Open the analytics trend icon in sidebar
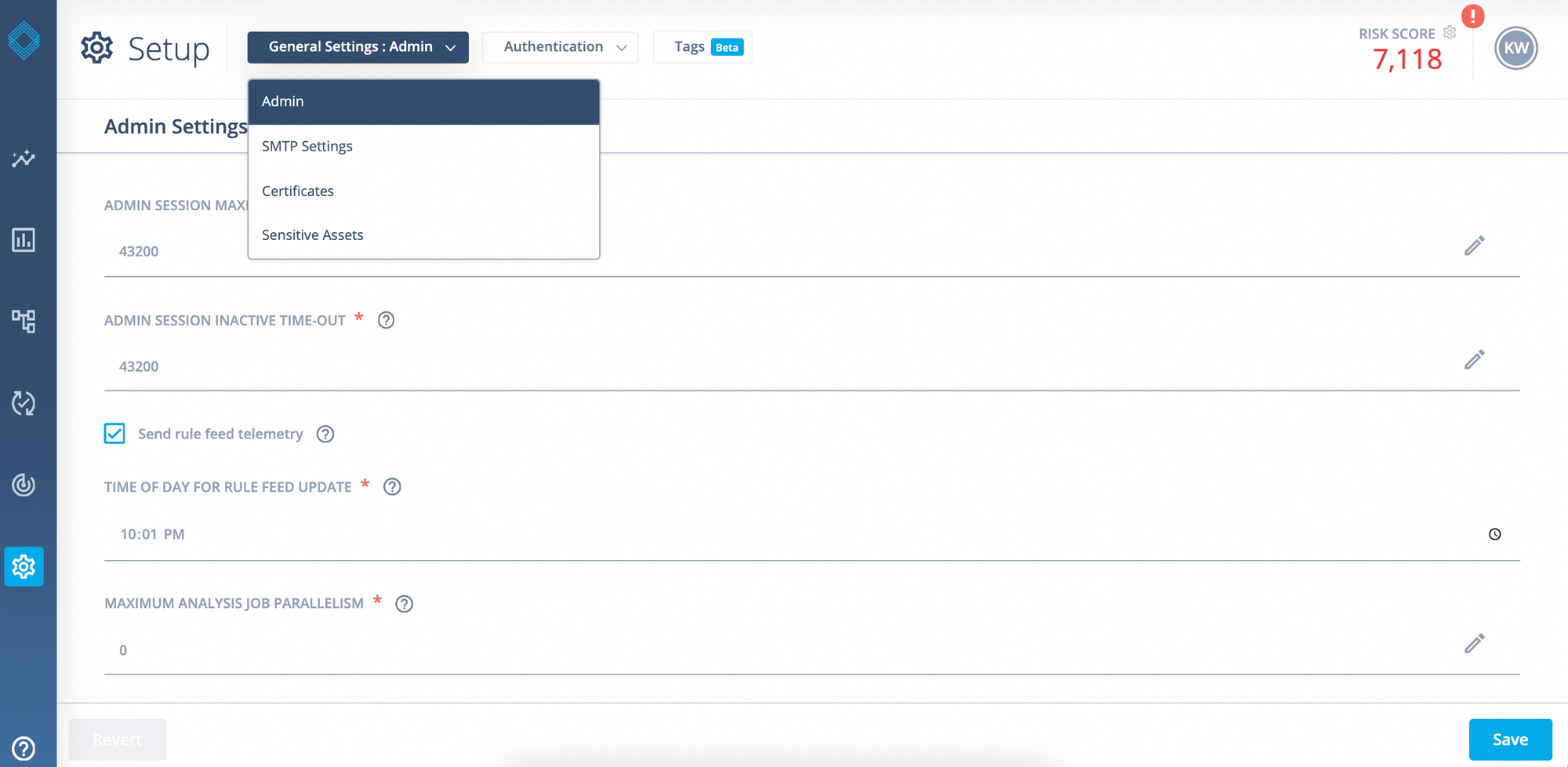The height and width of the screenshot is (767, 1568). 24,159
